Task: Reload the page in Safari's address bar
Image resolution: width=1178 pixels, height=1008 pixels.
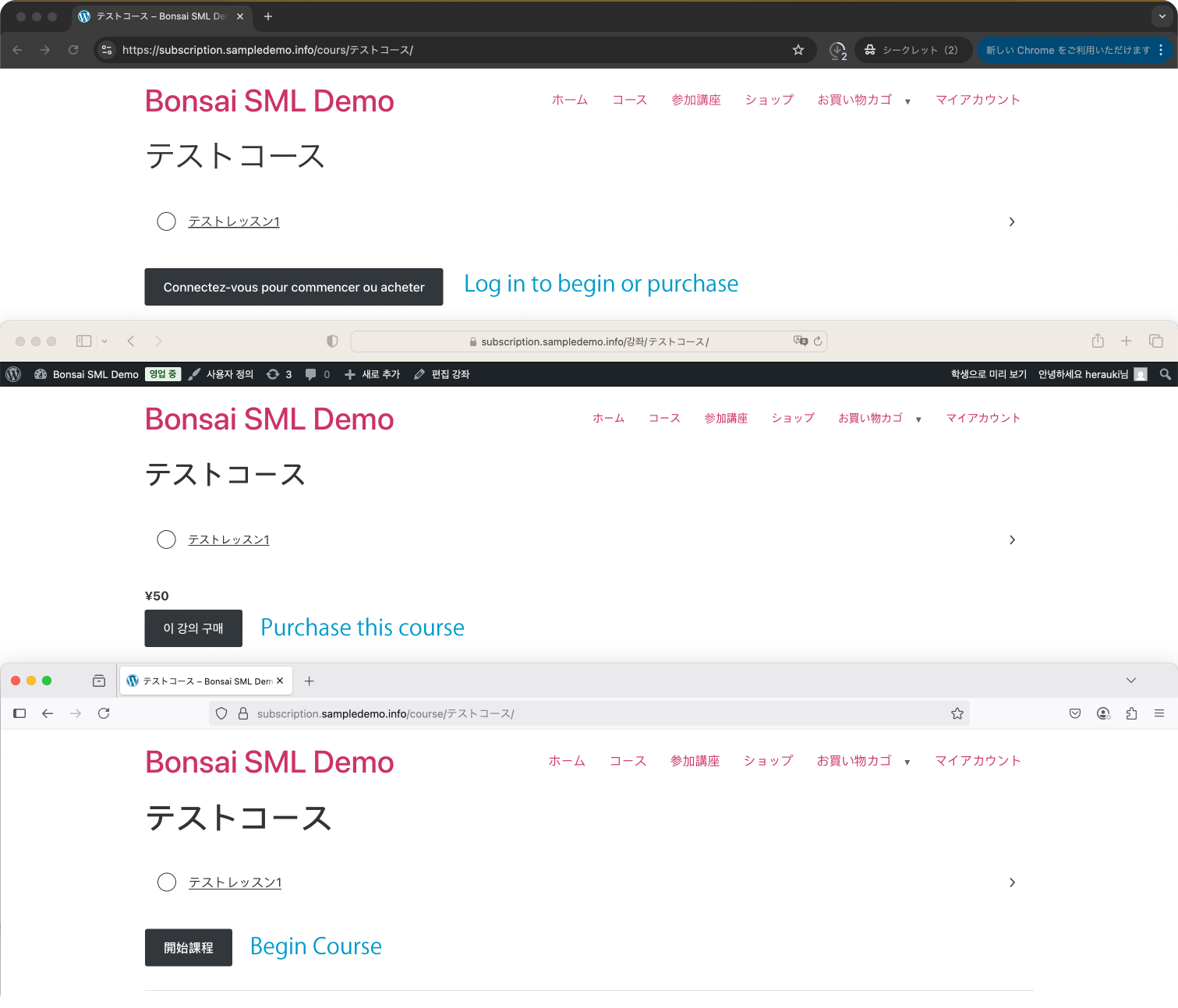Action: pyautogui.click(x=818, y=341)
